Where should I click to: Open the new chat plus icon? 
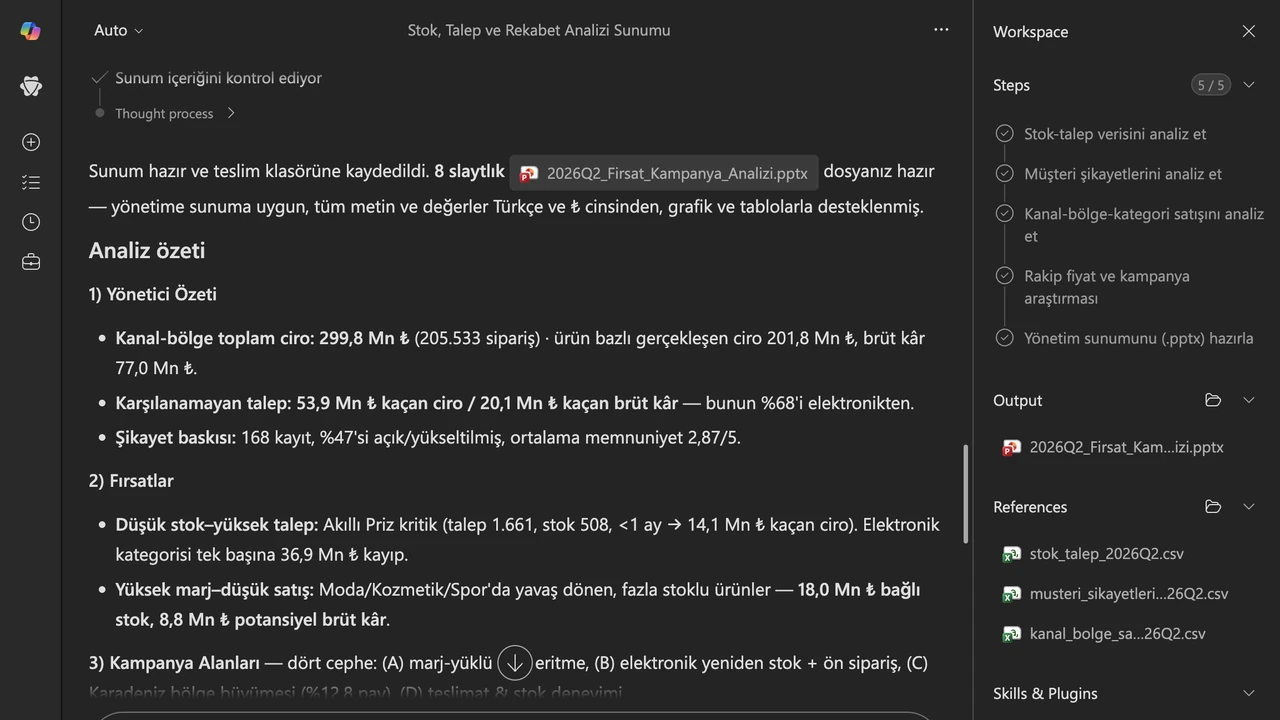tap(30, 142)
